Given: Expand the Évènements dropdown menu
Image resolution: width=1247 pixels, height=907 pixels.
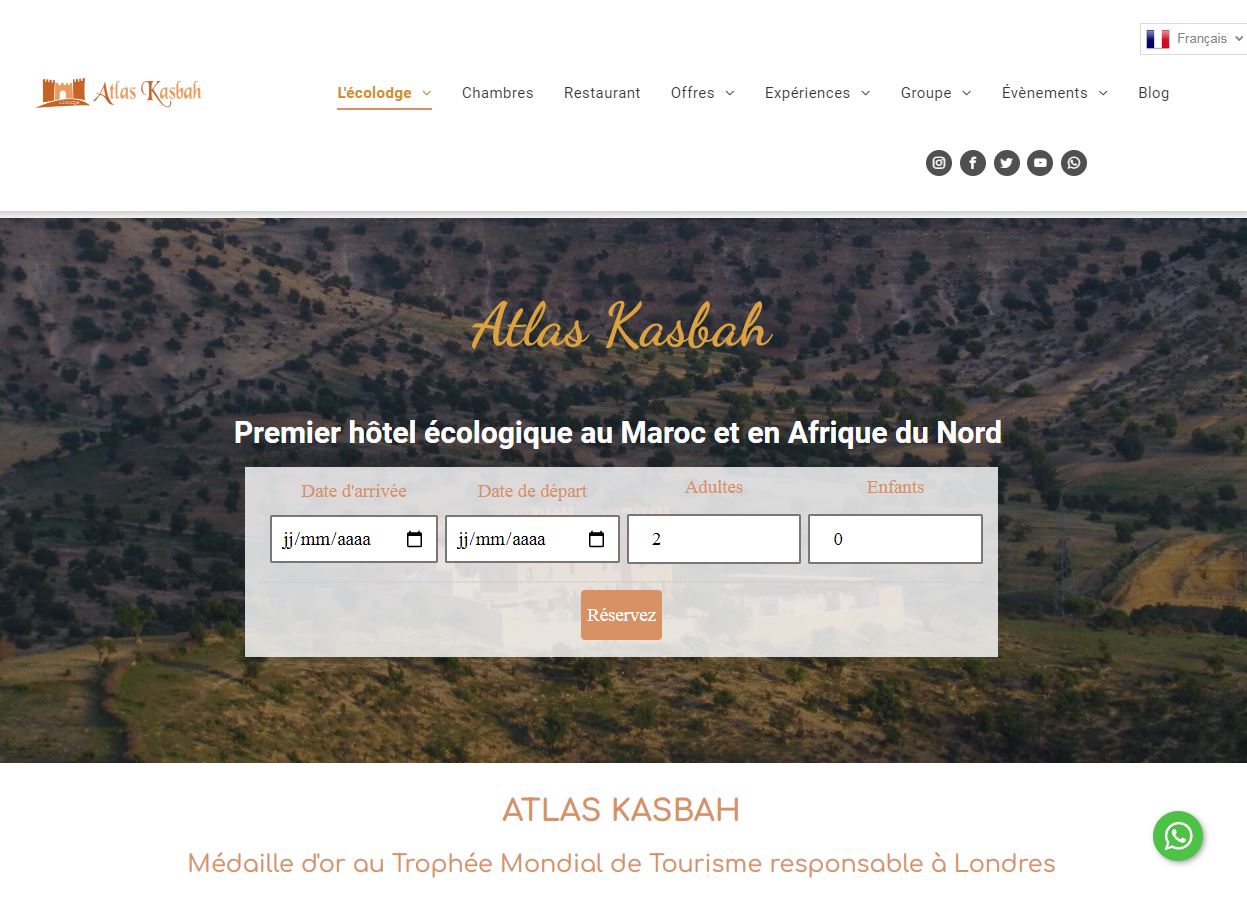Looking at the screenshot, I should click(x=1055, y=93).
